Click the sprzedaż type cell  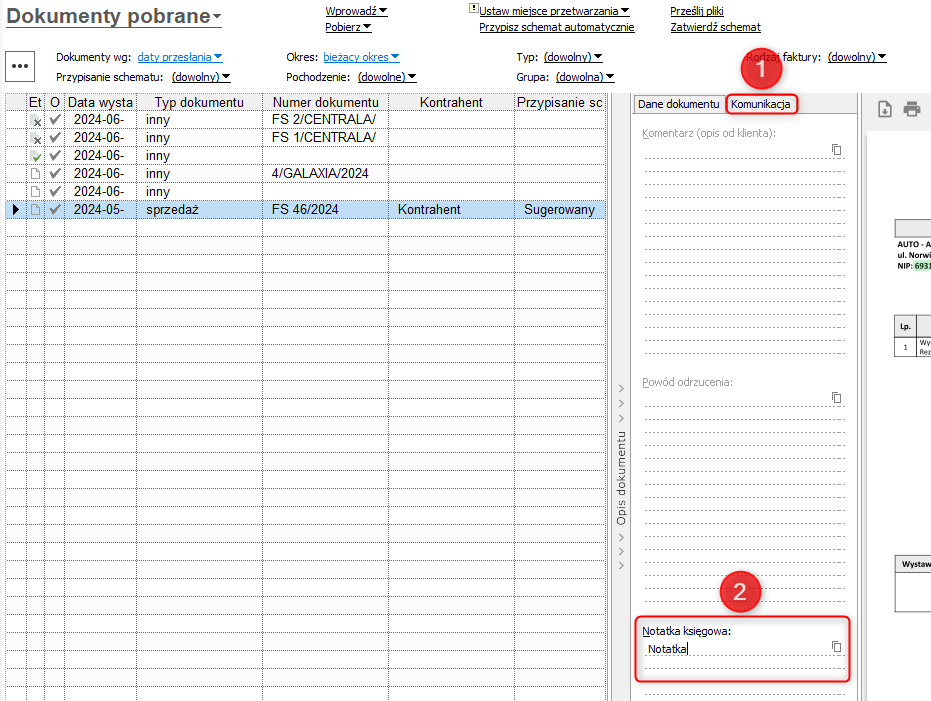coord(200,210)
